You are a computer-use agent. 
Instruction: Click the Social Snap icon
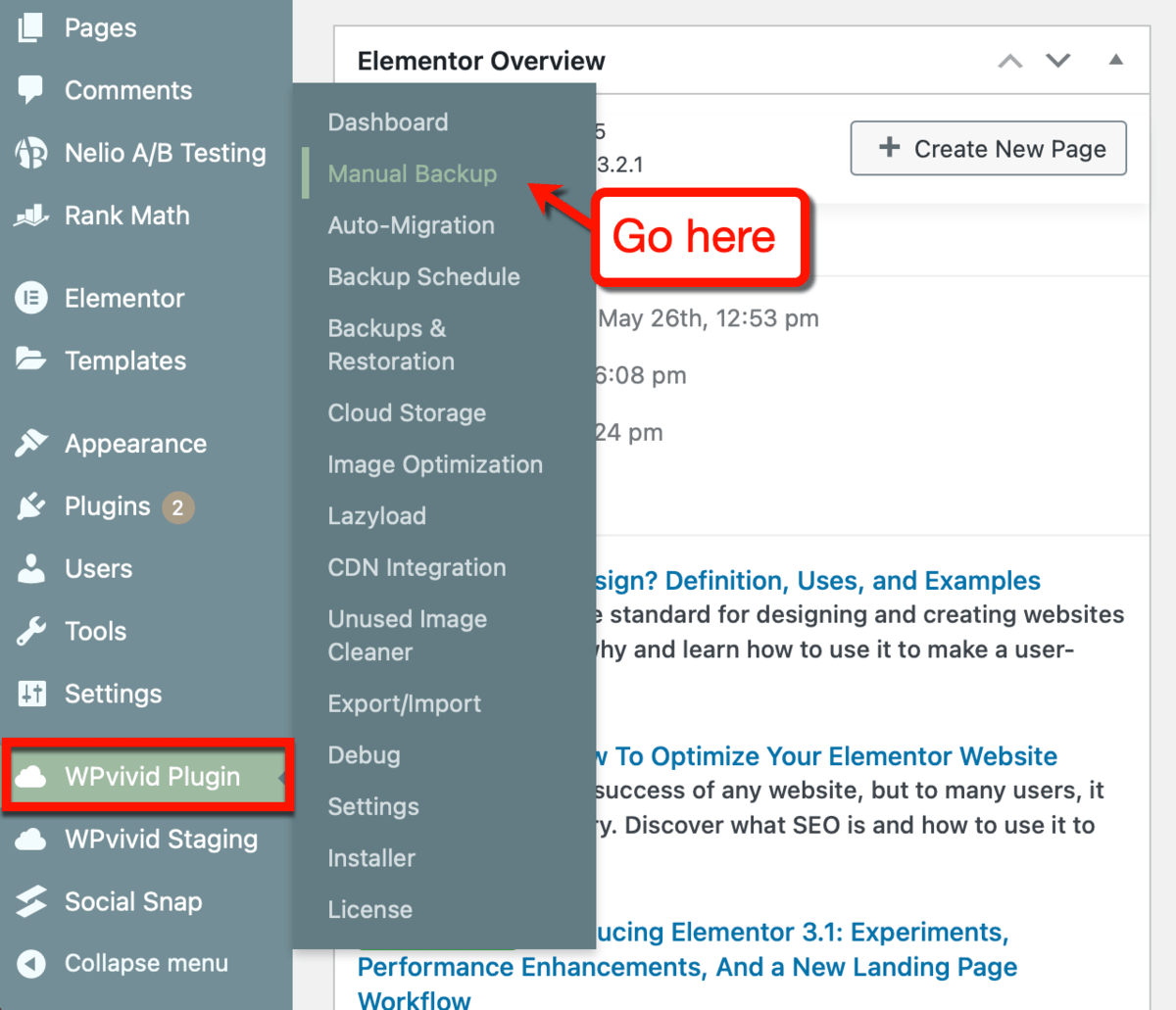[30, 901]
